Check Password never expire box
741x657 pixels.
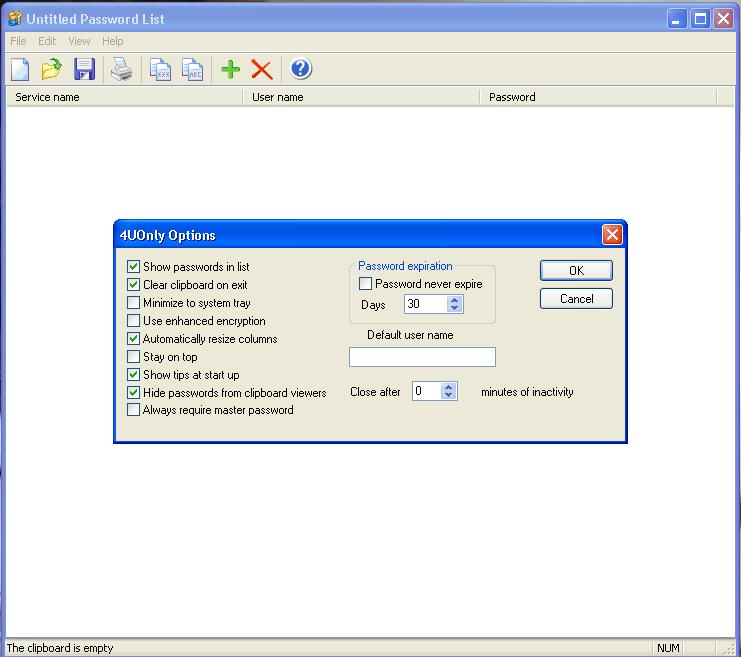click(x=365, y=284)
